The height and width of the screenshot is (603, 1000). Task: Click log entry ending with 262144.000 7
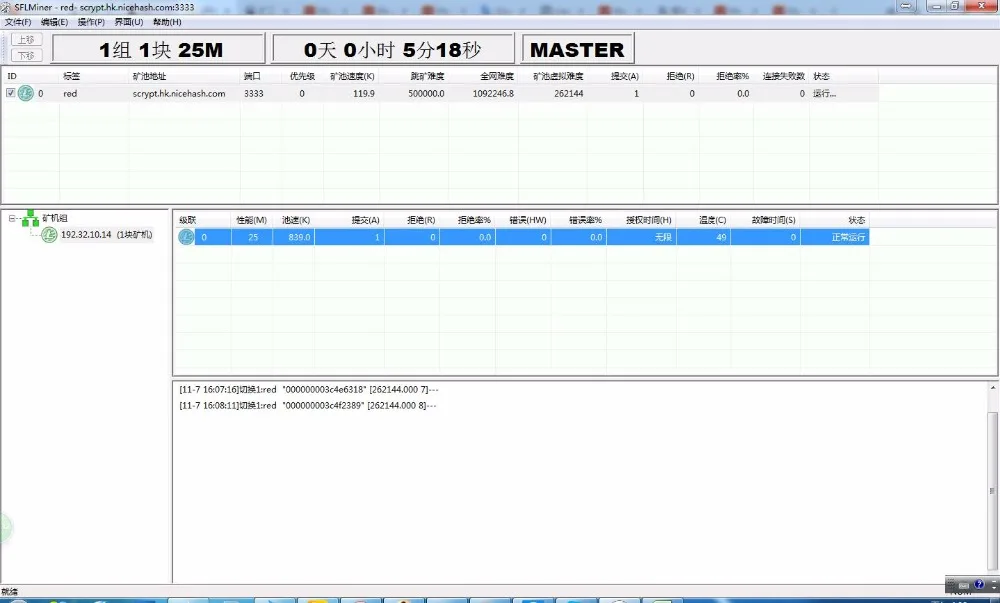coord(309,389)
